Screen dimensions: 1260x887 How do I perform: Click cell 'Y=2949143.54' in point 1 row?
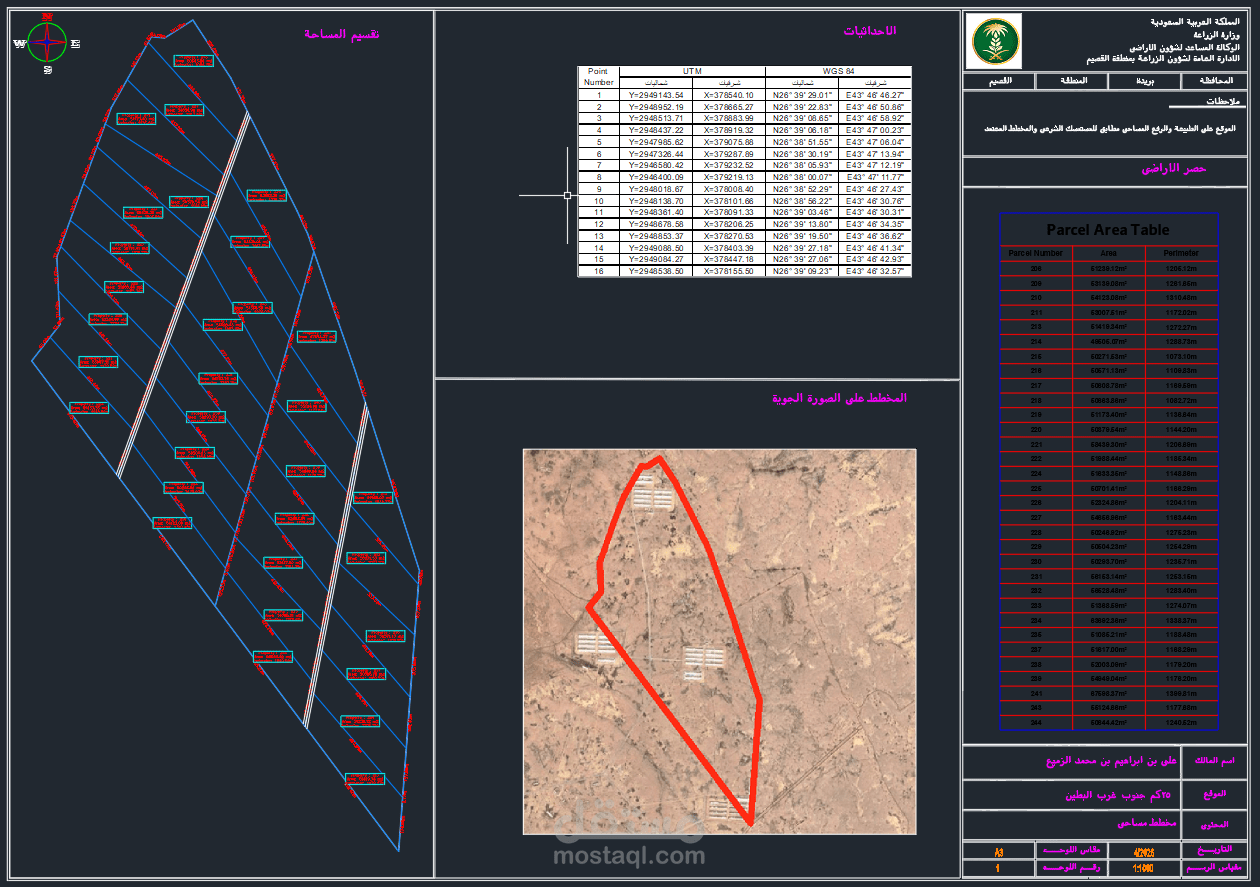point(656,95)
